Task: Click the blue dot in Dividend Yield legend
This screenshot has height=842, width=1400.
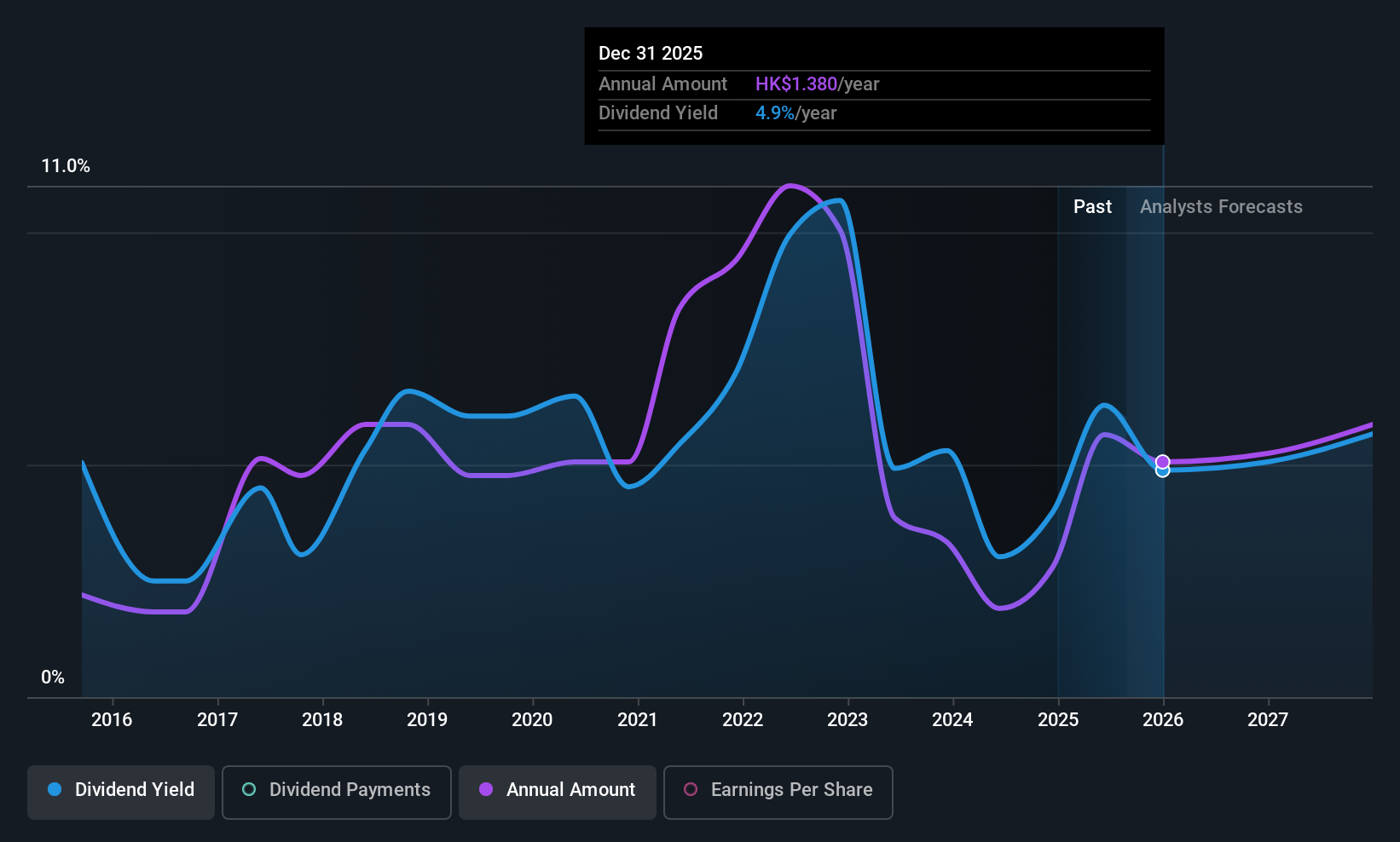Action: click(55, 790)
